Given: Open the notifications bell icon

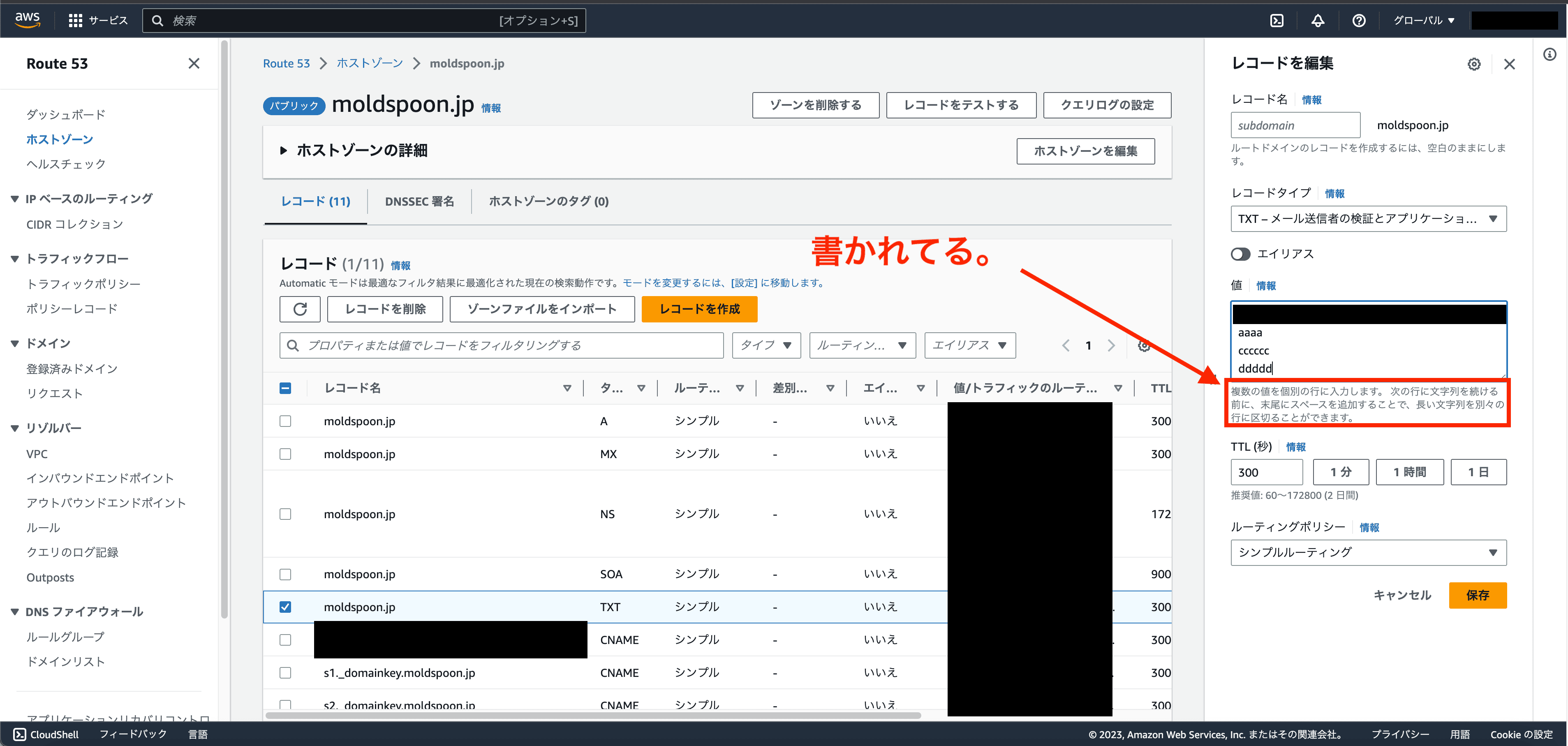Looking at the screenshot, I should tap(1318, 21).
